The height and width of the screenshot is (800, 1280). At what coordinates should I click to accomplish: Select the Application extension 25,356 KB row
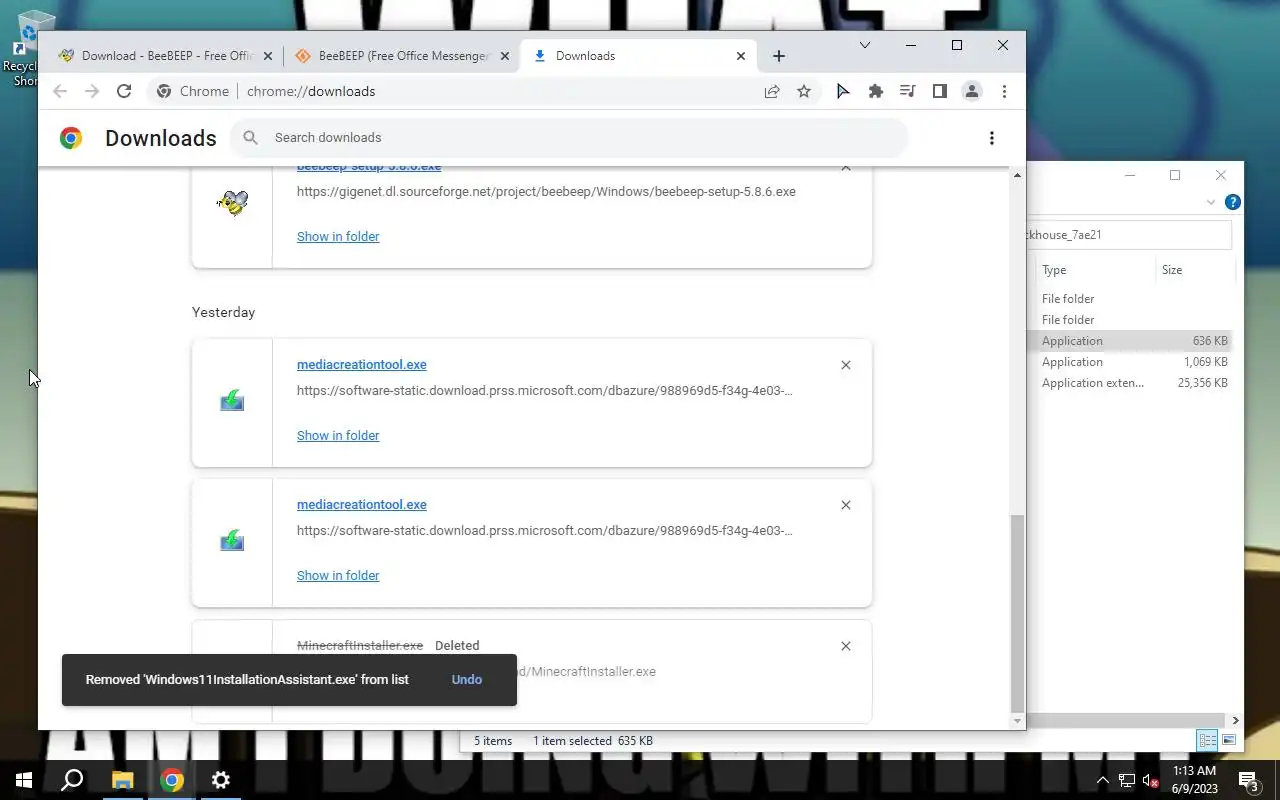[1131, 383]
